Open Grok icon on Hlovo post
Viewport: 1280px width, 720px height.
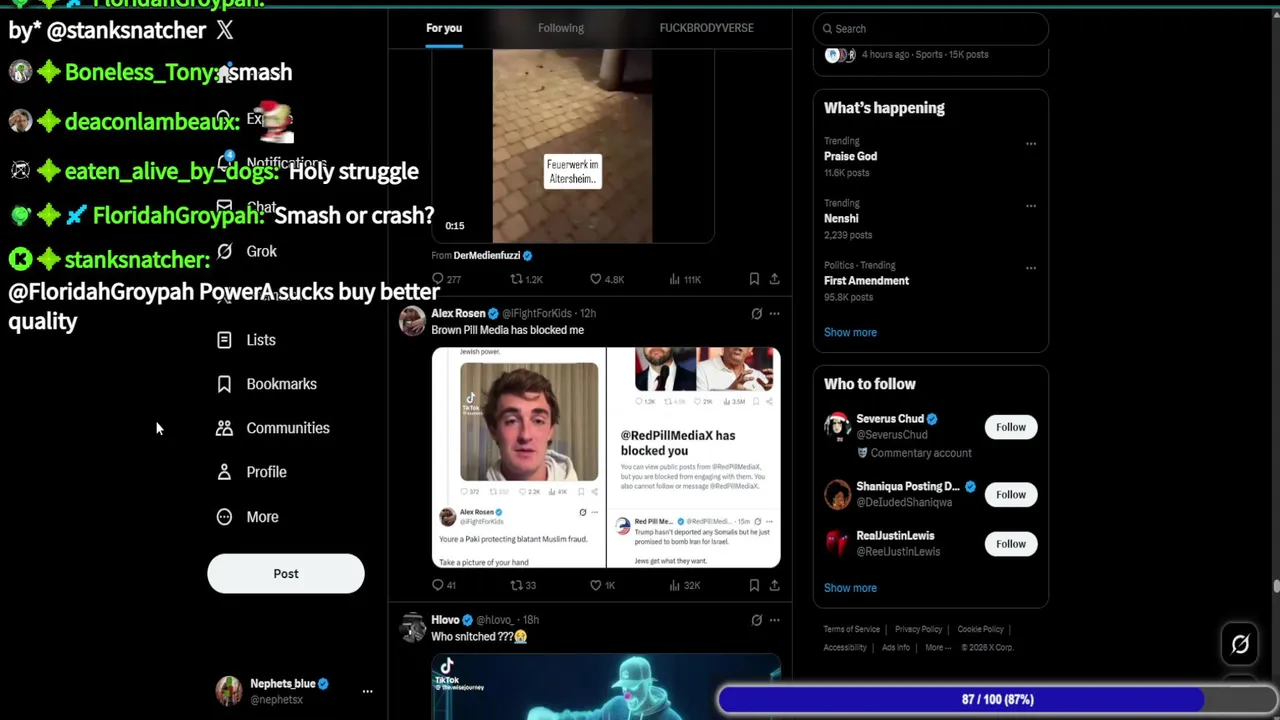pyautogui.click(x=757, y=620)
